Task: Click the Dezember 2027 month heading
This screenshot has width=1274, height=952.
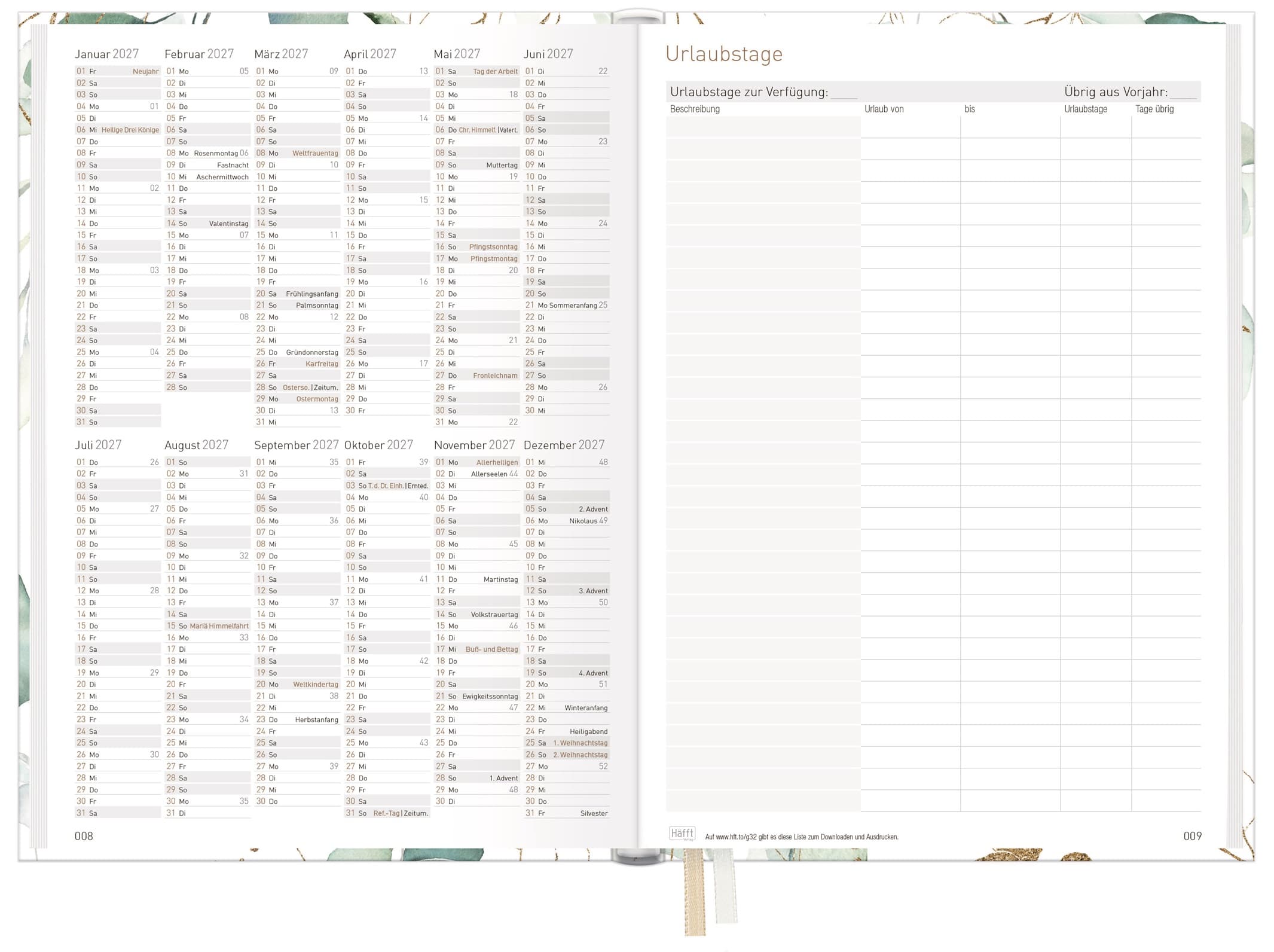Action: pos(564,446)
